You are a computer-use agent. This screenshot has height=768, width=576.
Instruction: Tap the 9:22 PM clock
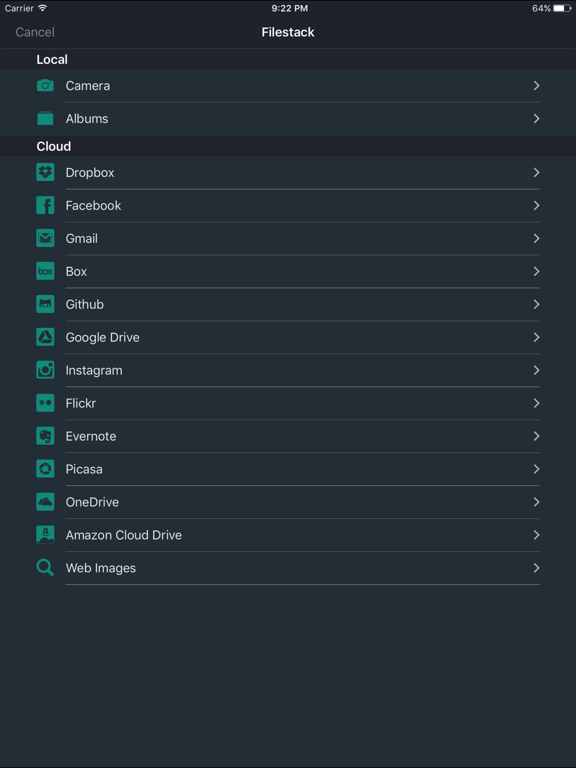tap(289, 8)
